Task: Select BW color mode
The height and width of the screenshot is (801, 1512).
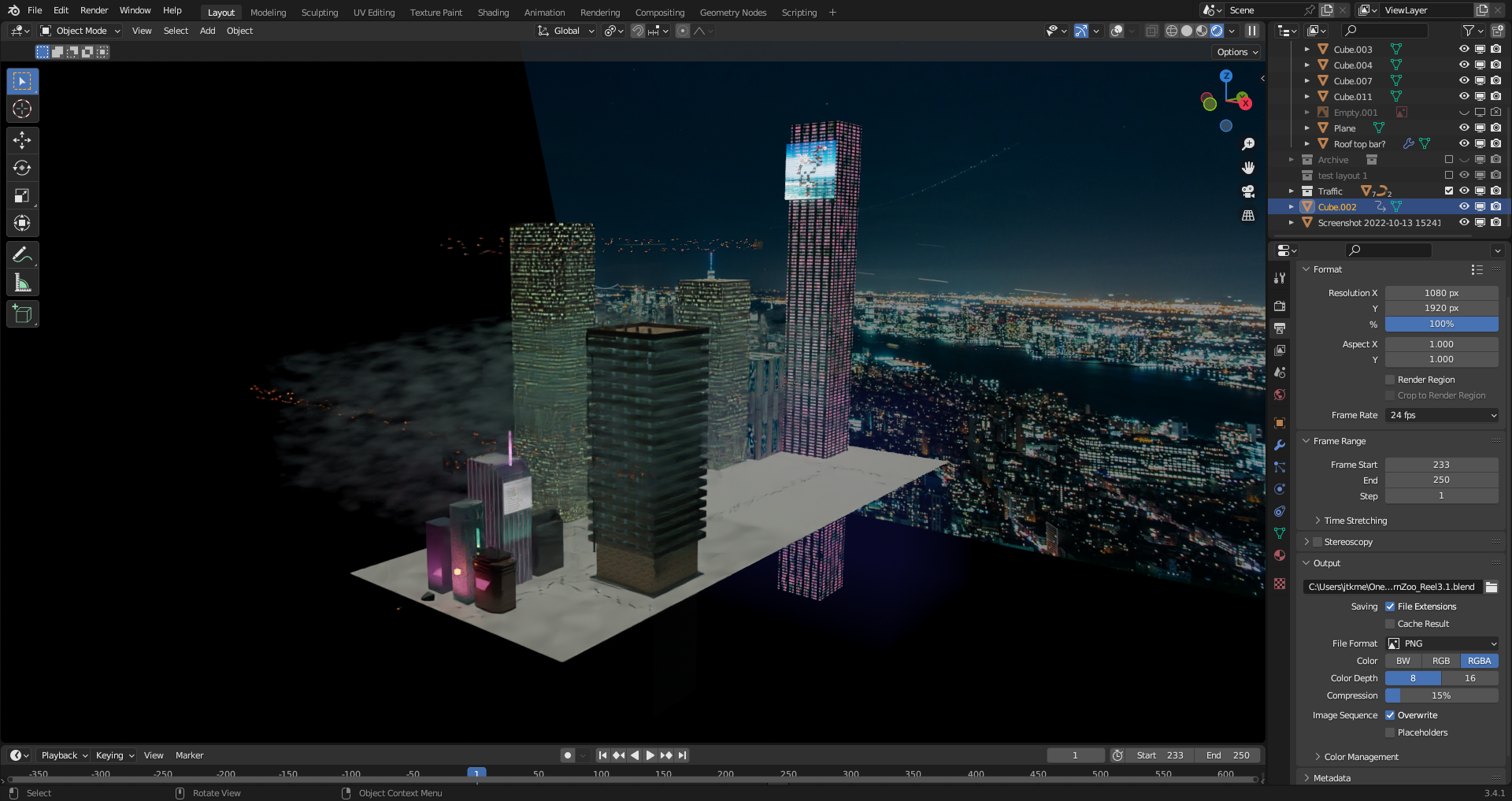Action: [x=1403, y=661]
